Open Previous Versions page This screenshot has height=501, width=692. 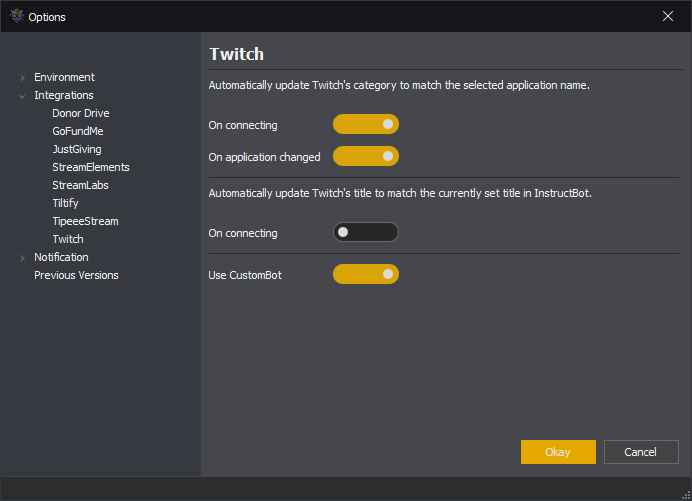[x=76, y=275]
